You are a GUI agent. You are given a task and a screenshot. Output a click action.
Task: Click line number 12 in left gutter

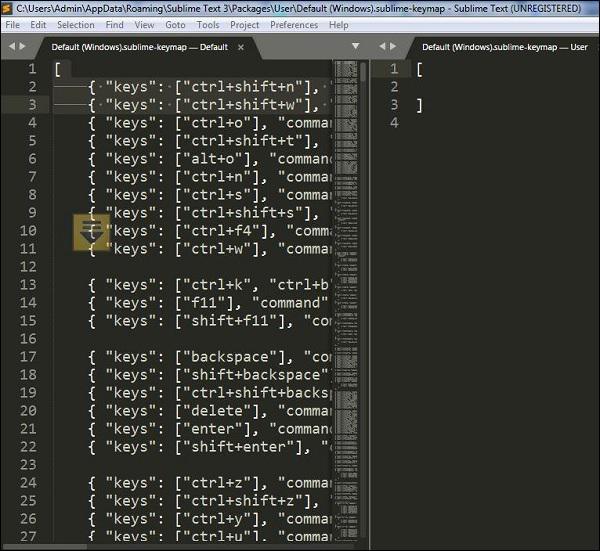pos(28,267)
